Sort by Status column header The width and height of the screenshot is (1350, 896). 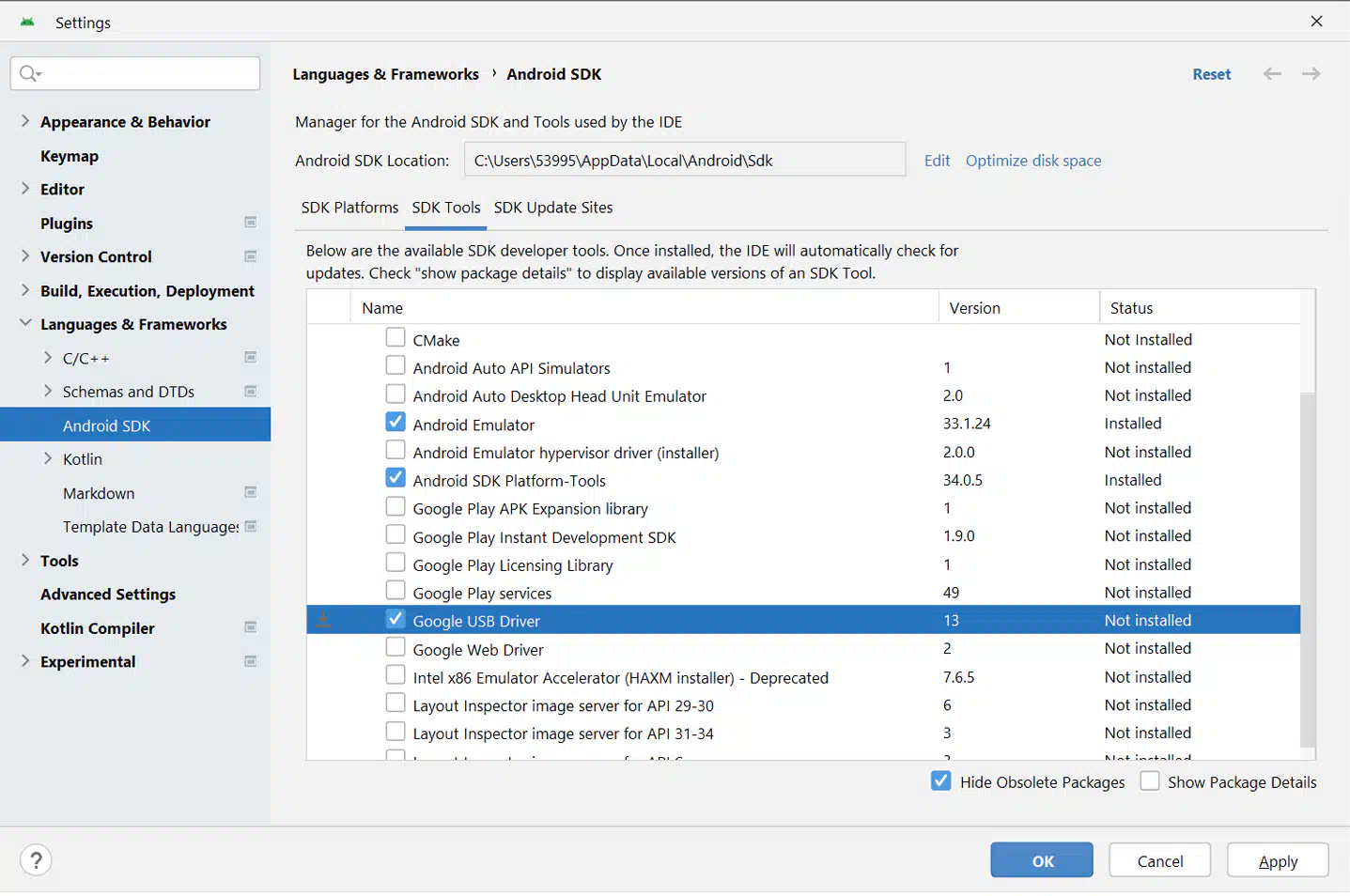tap(1200, 307)
